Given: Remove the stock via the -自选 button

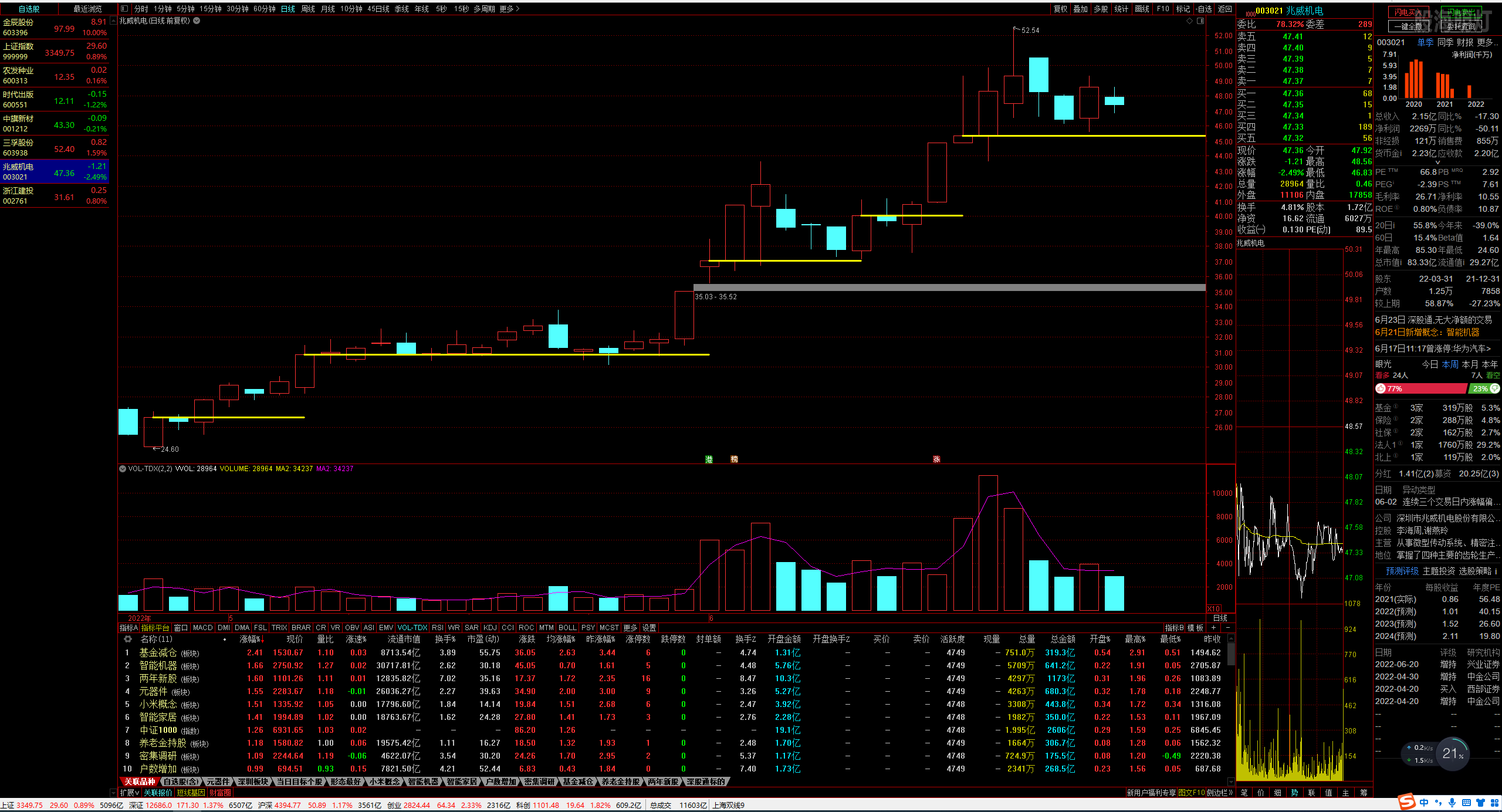Looking at the screenshot, I should pyautogui.click(x=1204, y=9).
